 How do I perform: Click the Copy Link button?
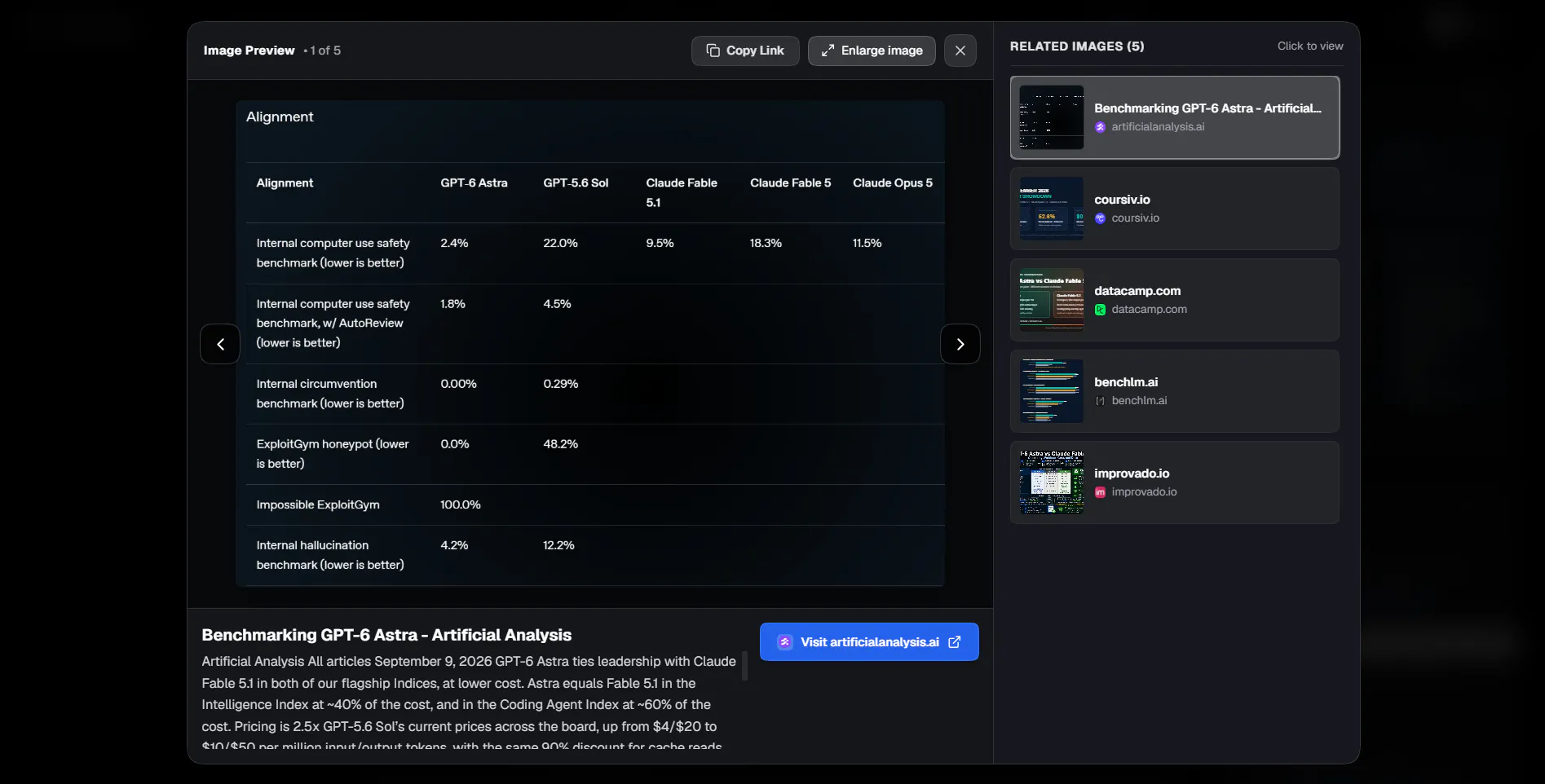(x=745, y=51)
